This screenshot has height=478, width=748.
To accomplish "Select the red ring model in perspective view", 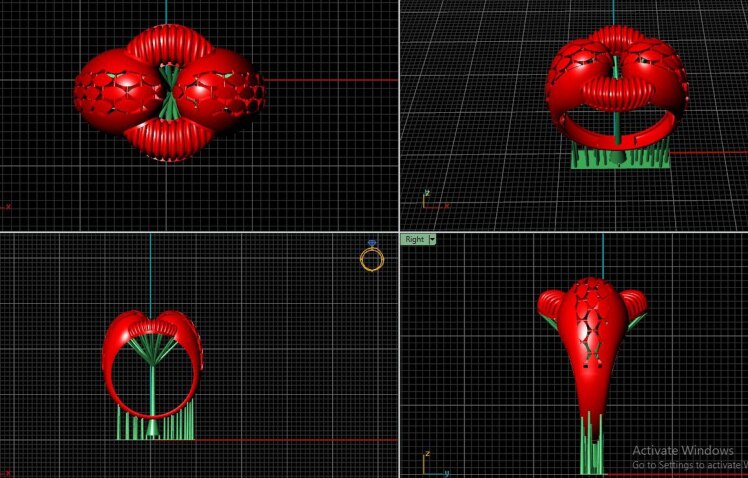I will point(616,90).
